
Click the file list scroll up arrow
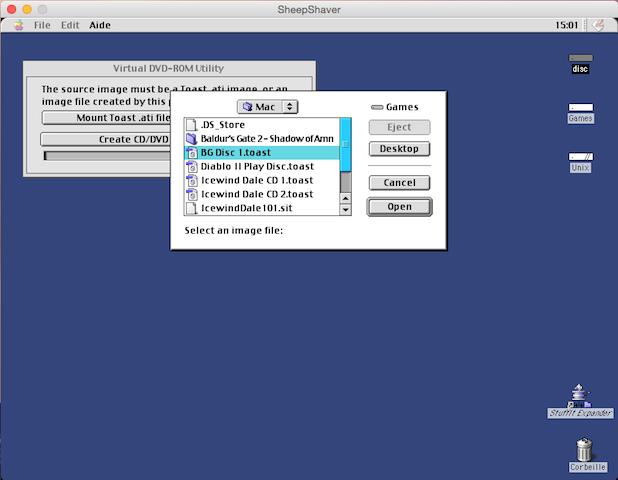click(345, 198)
